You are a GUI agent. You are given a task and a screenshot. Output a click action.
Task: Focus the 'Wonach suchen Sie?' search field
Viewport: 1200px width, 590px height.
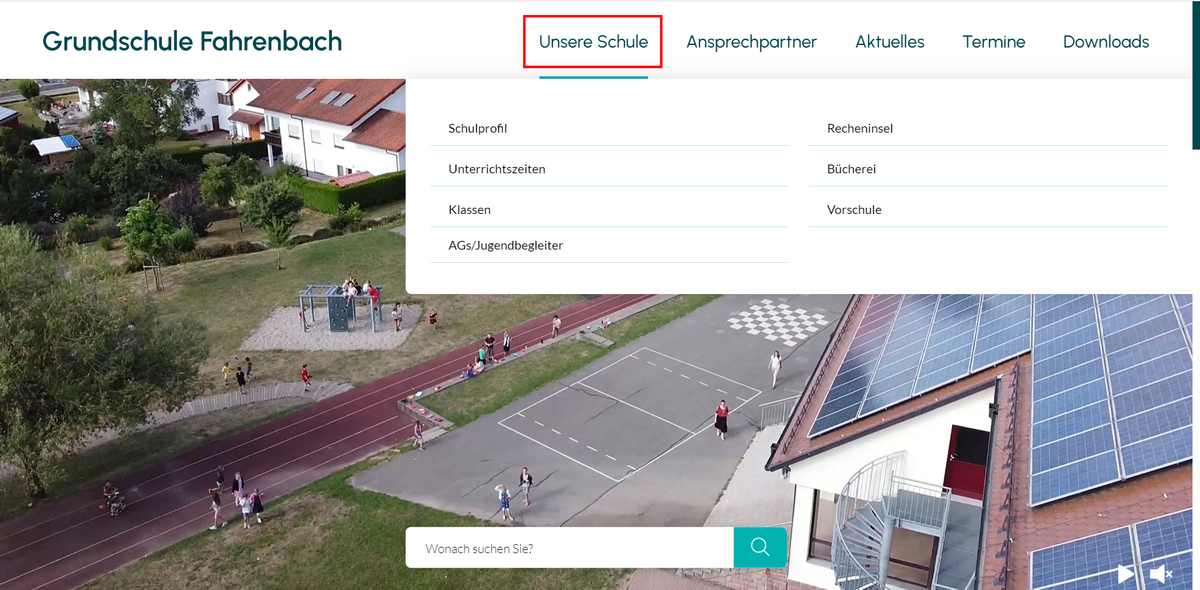pos(570,548)
